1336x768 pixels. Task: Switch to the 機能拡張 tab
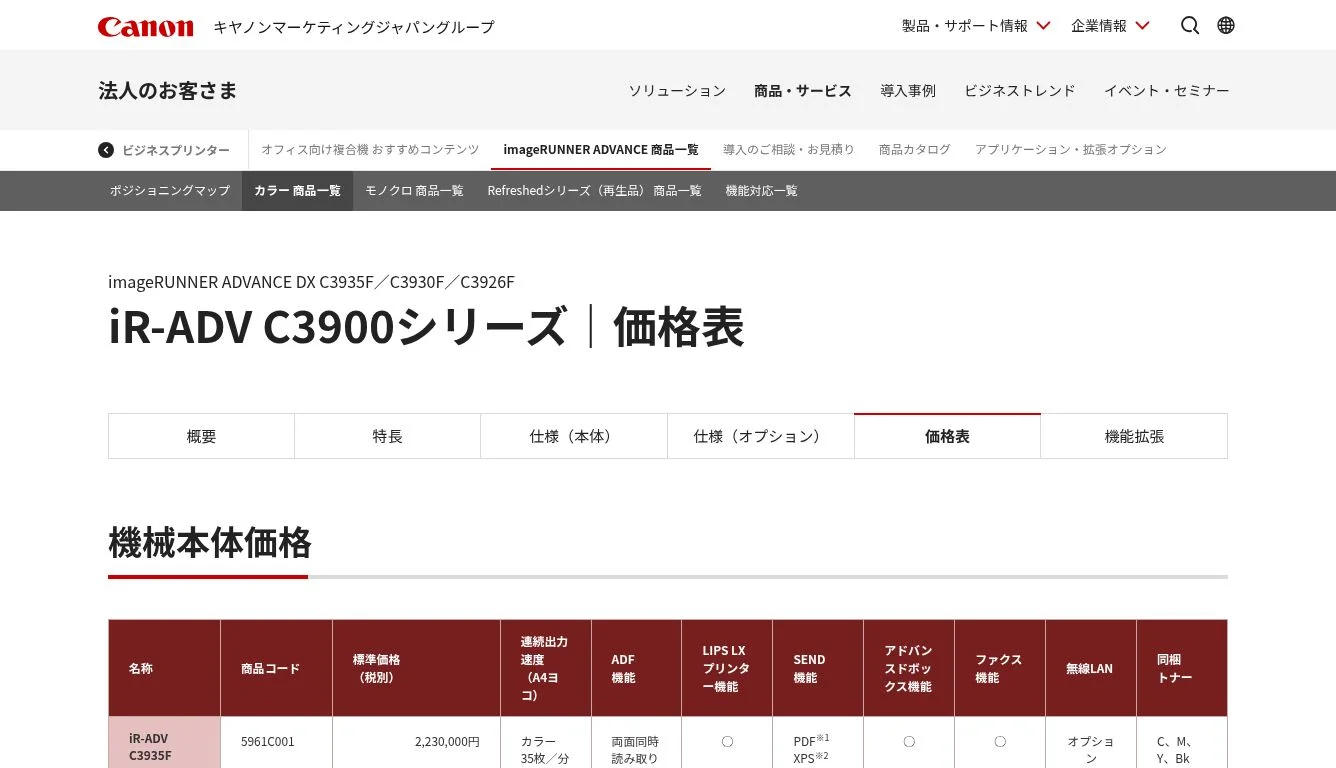coord(1134,436)
